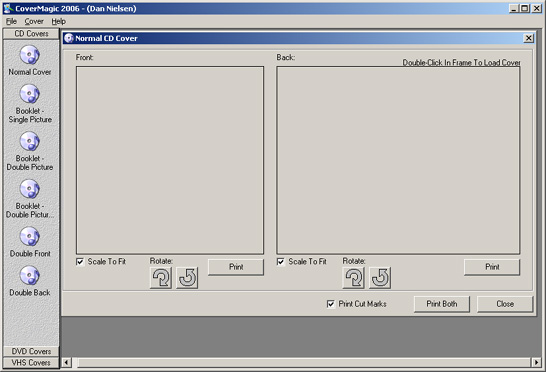Click the Print Both button
The height and width of the screenshot is (372, 546).
[442, 304]
